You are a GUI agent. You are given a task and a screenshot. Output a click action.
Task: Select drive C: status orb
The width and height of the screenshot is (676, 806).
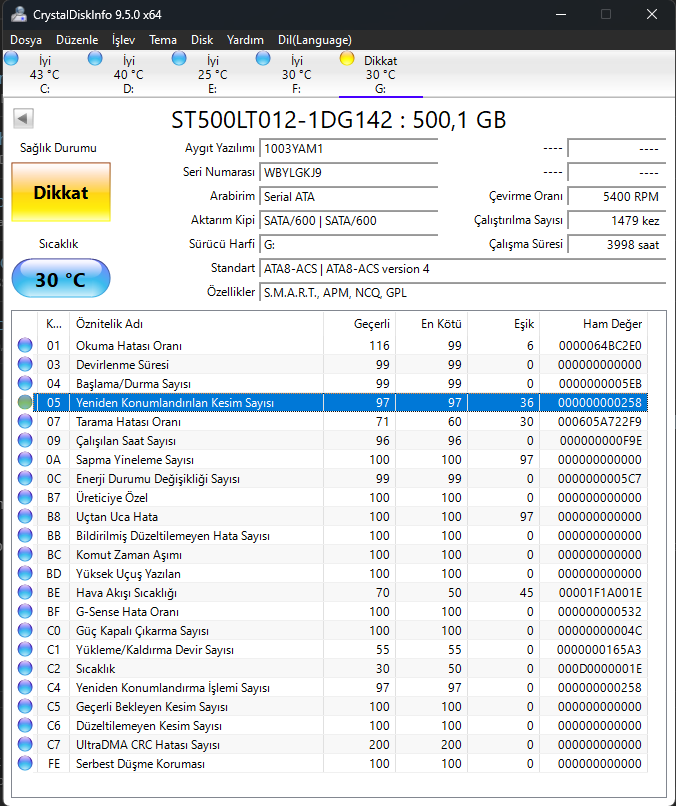click(x=12, y=60)
